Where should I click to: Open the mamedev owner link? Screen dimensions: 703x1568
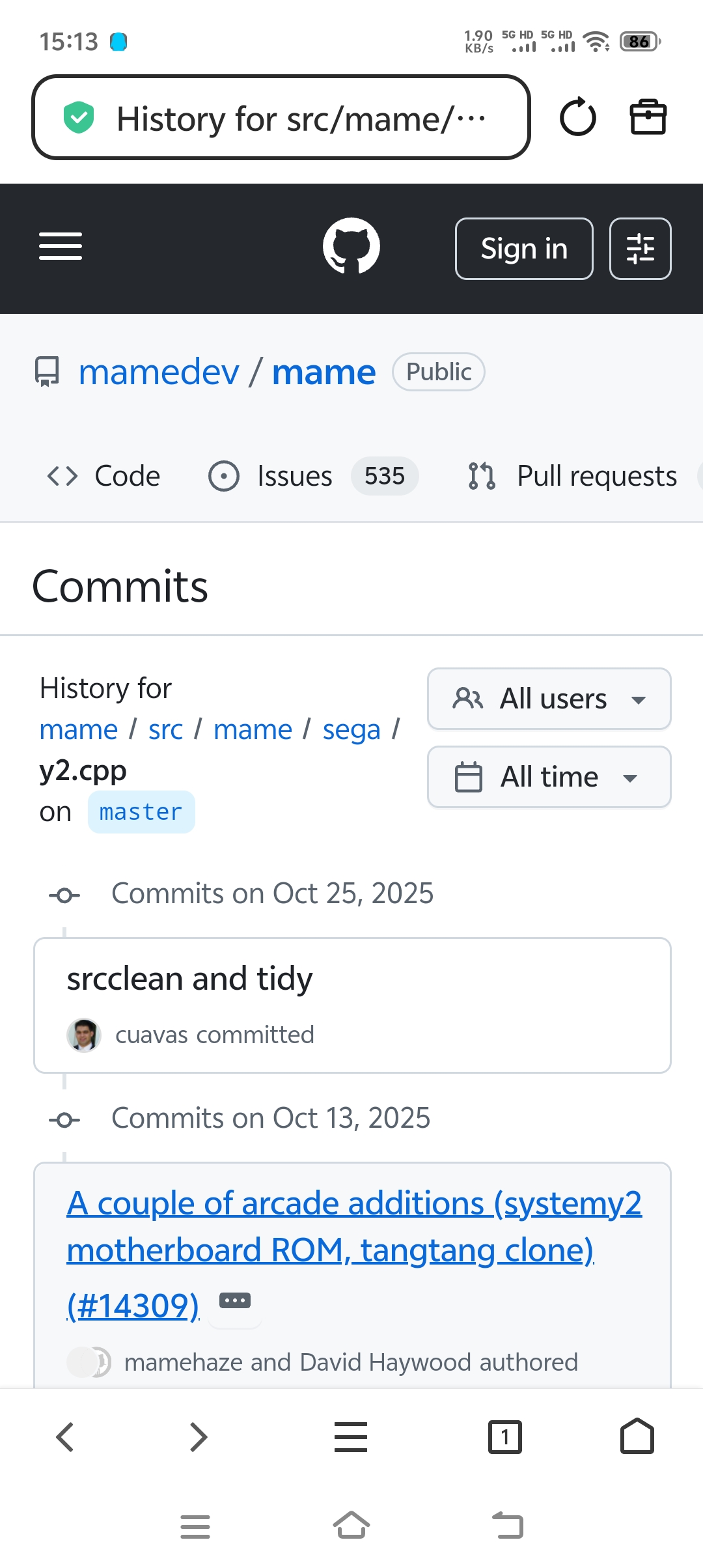point(159,372)
